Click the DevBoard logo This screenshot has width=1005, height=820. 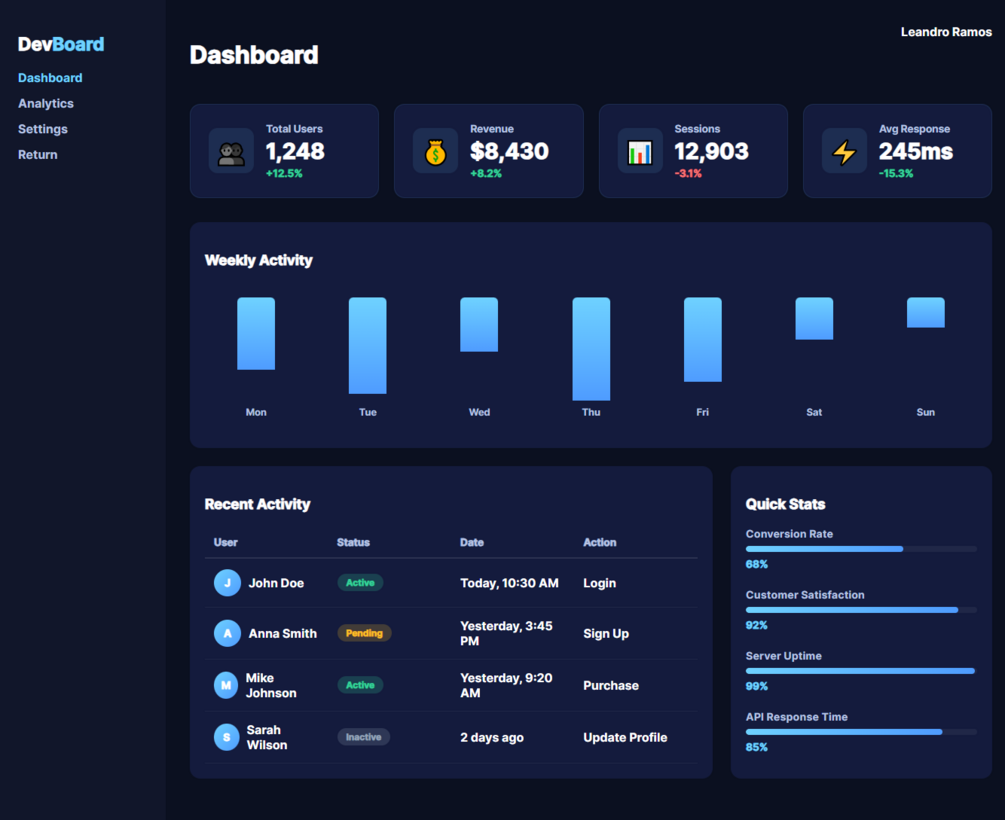click(61, 44)
